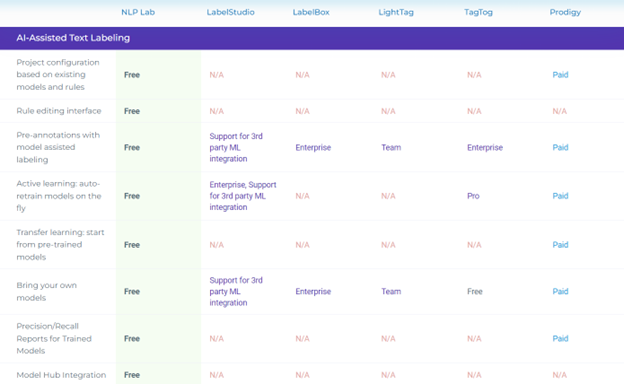
Task: Click TagTog 'Enterprise' in Pre-annotations row
Action: [485, 147]
